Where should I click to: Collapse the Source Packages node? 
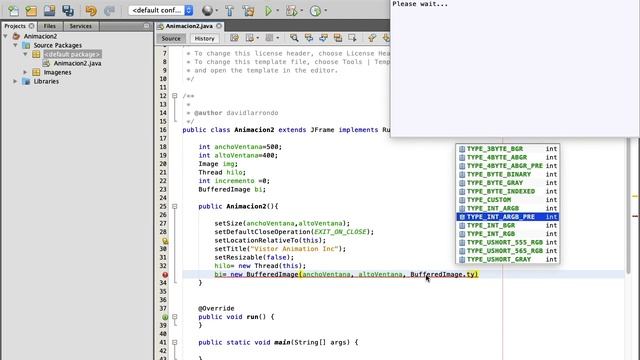(16, 45)
